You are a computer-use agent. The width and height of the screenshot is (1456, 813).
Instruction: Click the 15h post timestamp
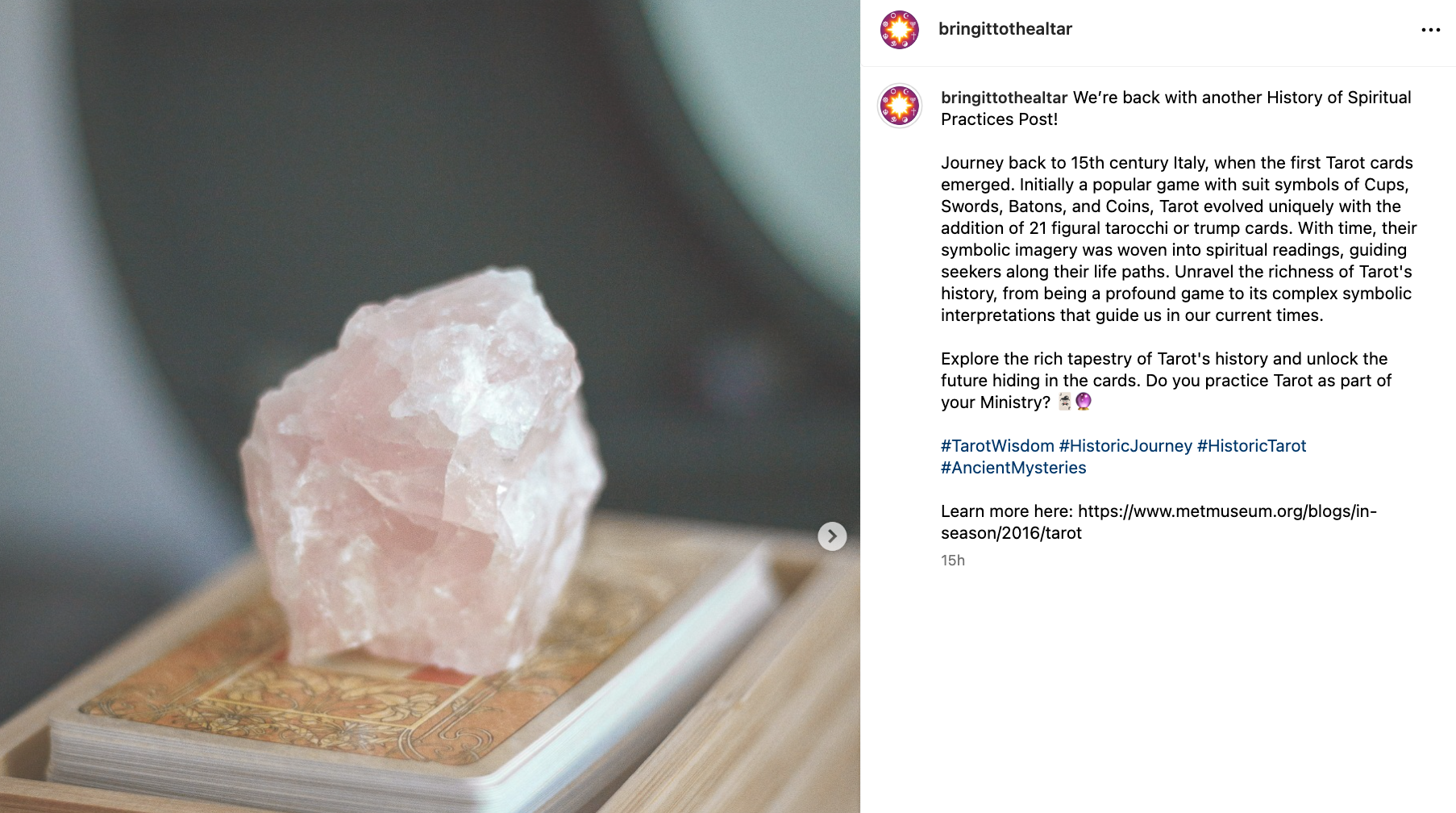(x=953, y=561)
